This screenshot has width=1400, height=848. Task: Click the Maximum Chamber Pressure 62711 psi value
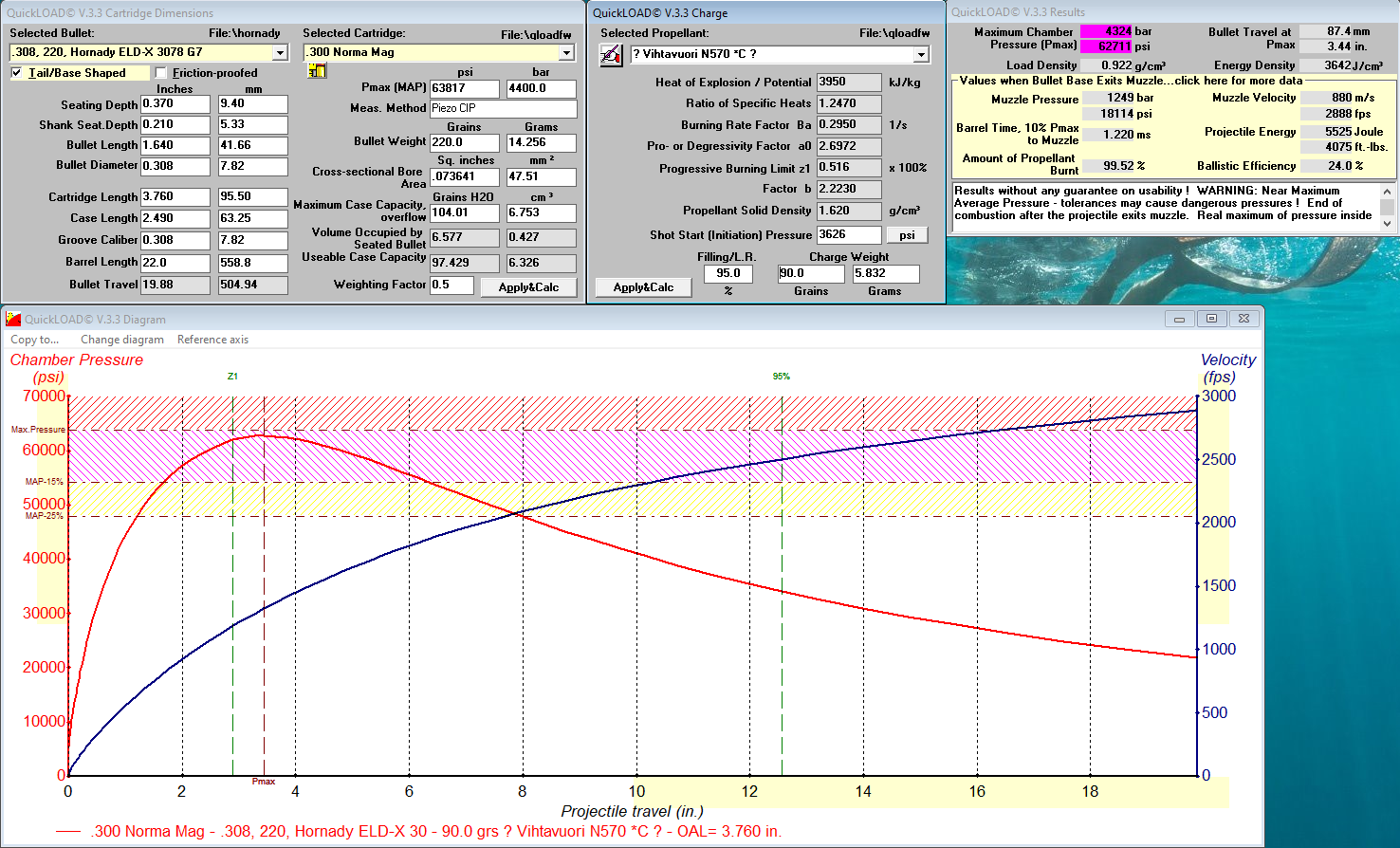(x=1107, y=46)
